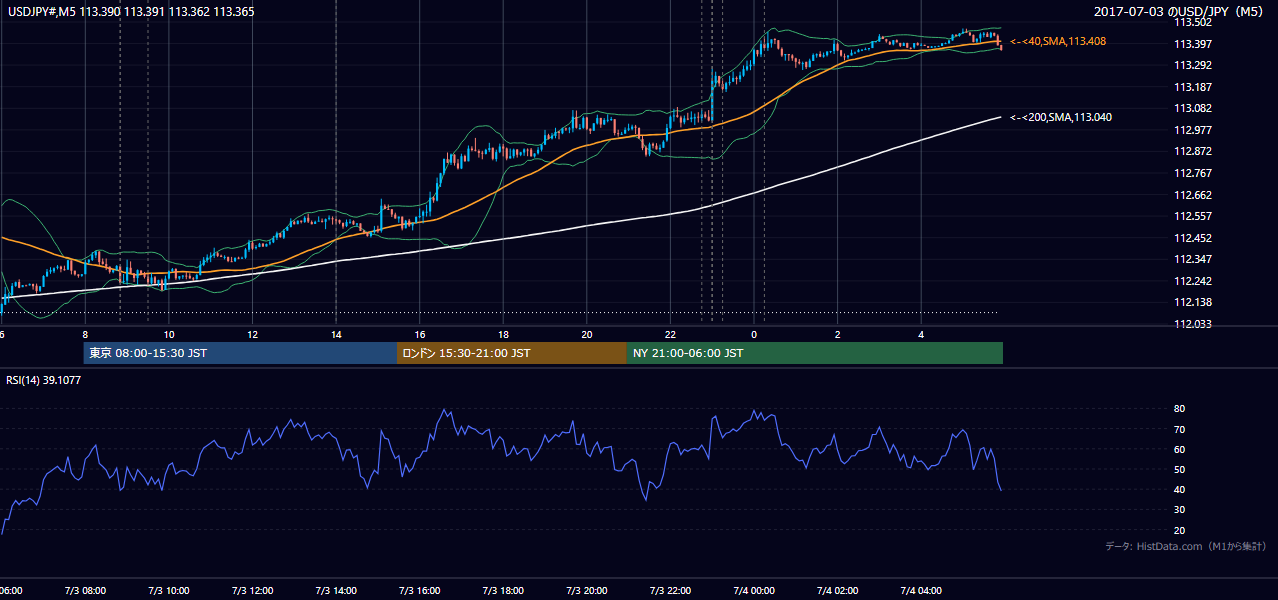Click RSI scale value 30
This screenshot has height=600, width=1278.
(1179, 509)
